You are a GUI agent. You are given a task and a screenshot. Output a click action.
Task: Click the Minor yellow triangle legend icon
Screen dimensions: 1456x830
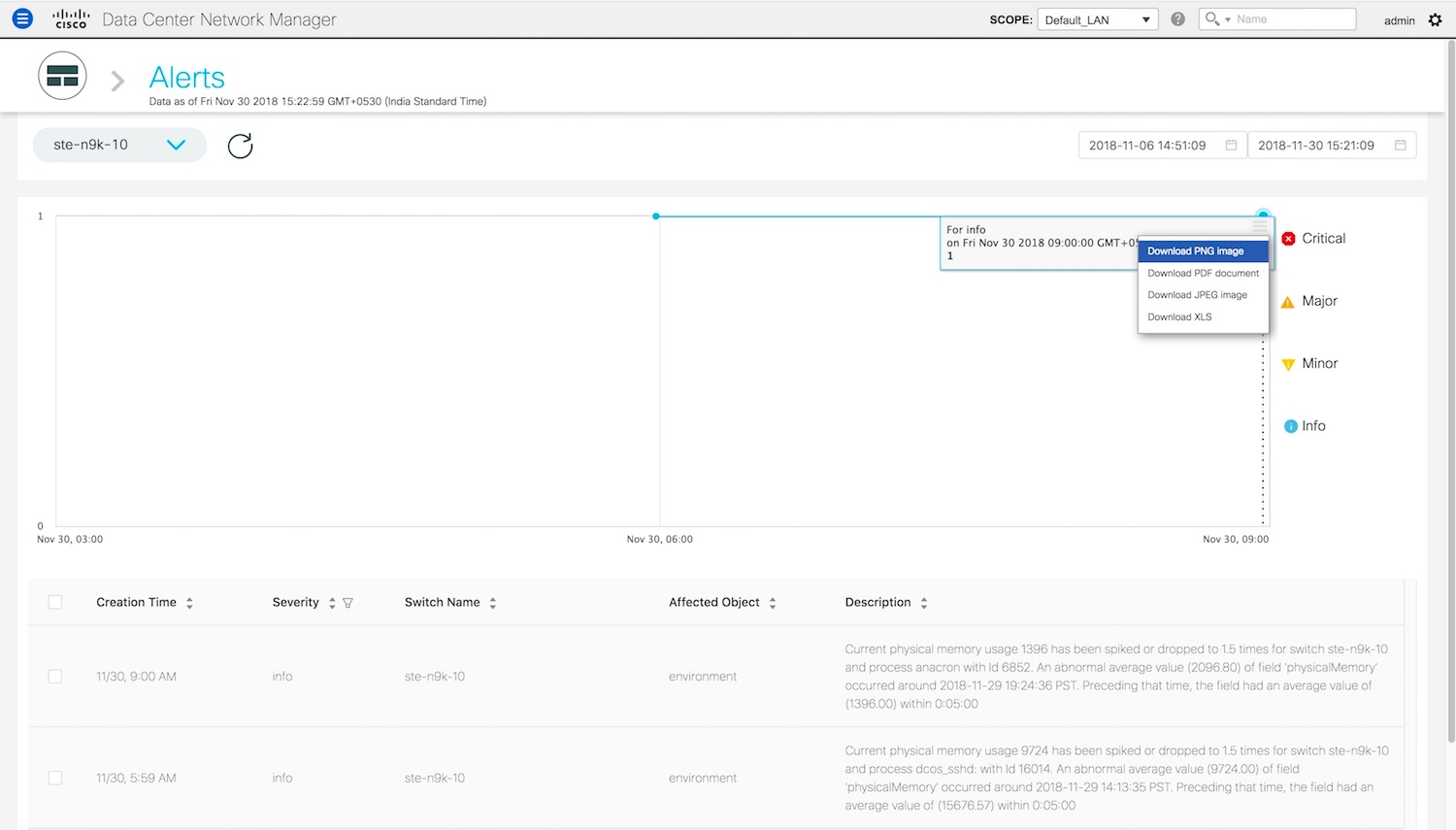(x=1288, y=364)
